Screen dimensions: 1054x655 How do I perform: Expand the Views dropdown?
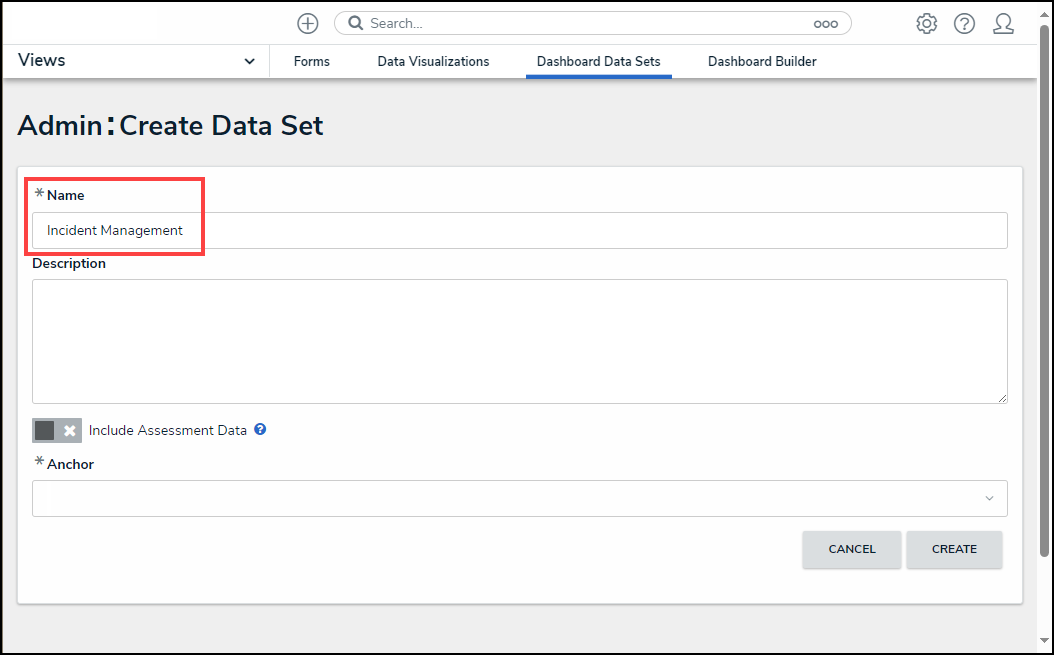[249, 61]
